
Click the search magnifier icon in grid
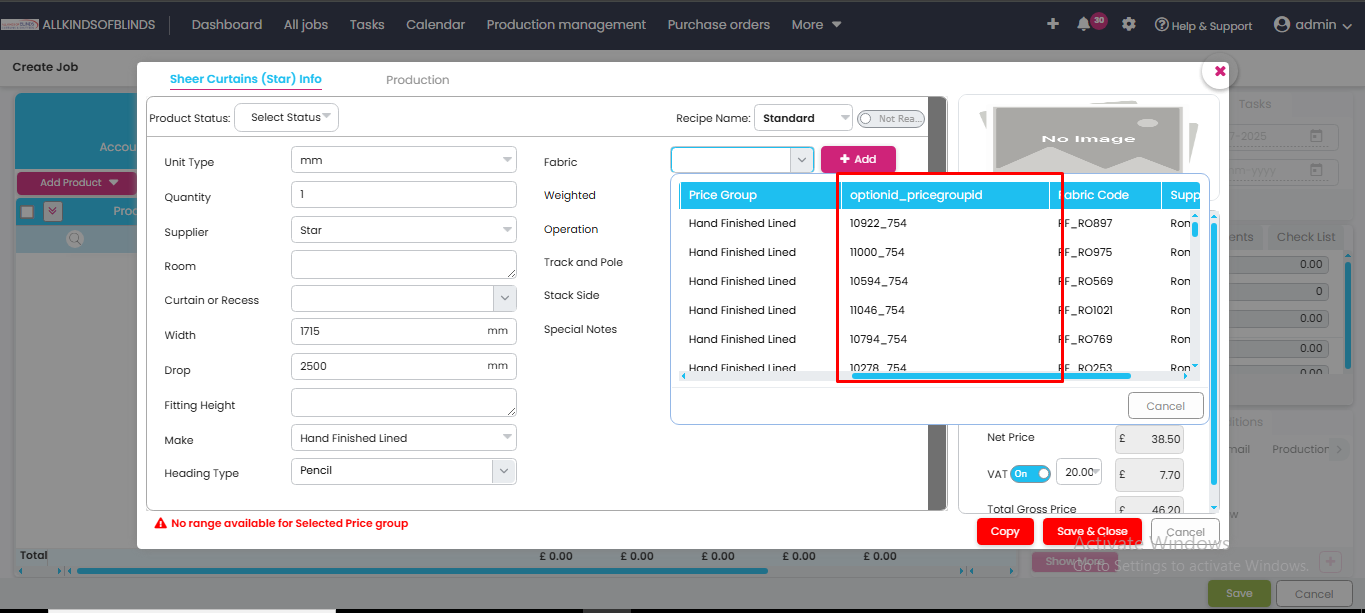(x=74, y=239)
